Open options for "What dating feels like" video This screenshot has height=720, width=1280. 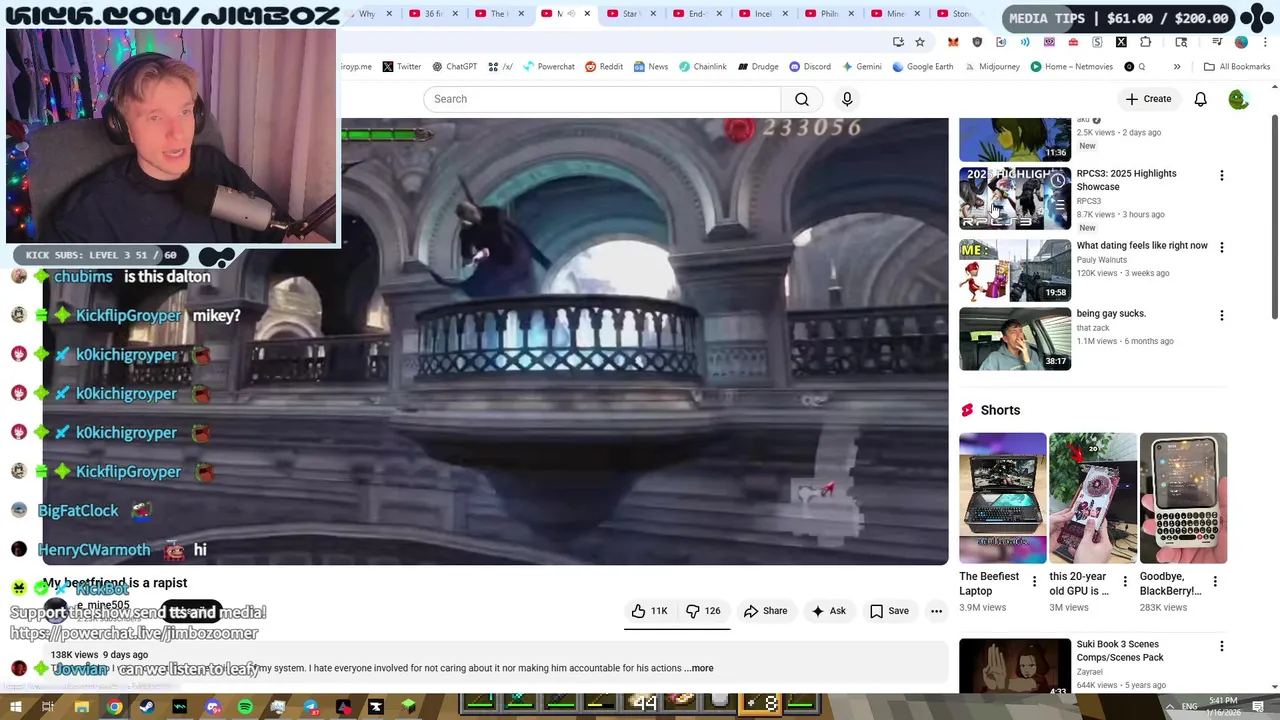pos(1221,247)
